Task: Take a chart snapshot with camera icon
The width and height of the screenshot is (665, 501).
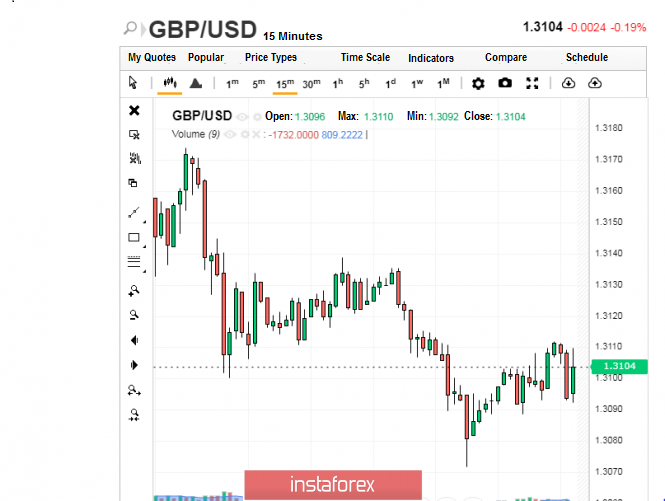Action: pyautogui.click(x=505, y=83)
